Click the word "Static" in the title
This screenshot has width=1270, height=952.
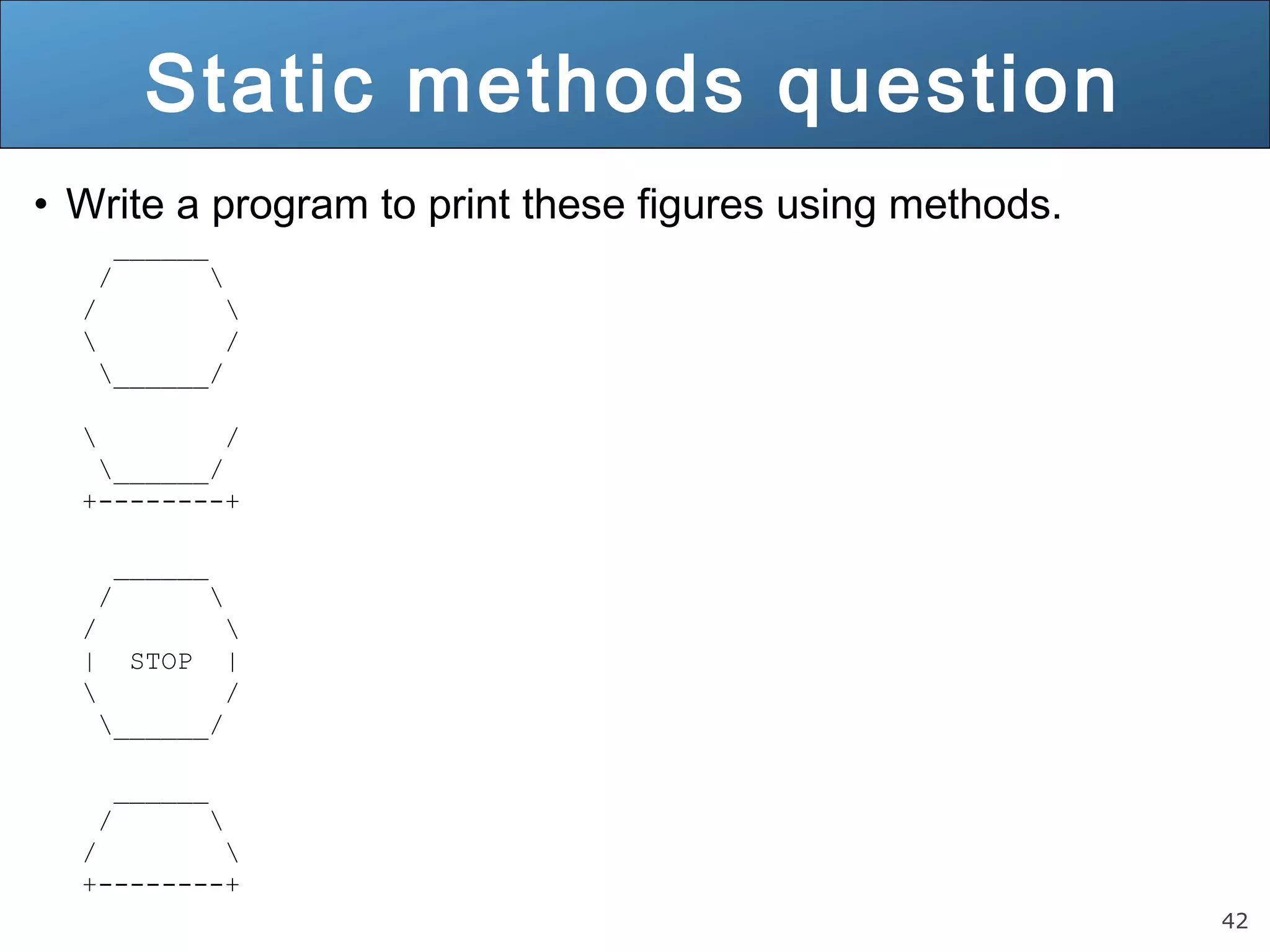point(260,84)
